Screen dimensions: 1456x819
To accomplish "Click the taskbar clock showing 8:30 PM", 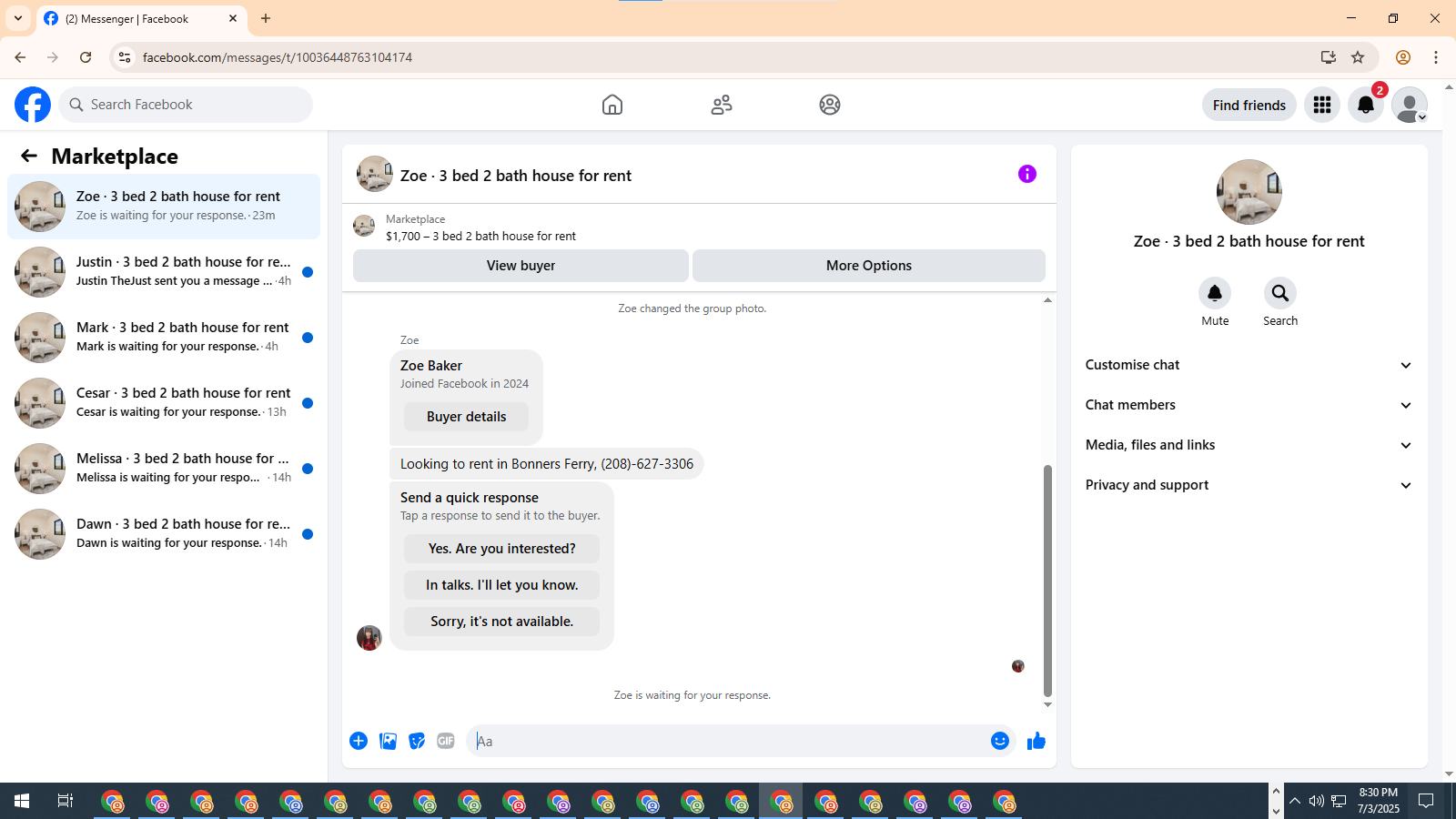I will (x=1379, y=801).
